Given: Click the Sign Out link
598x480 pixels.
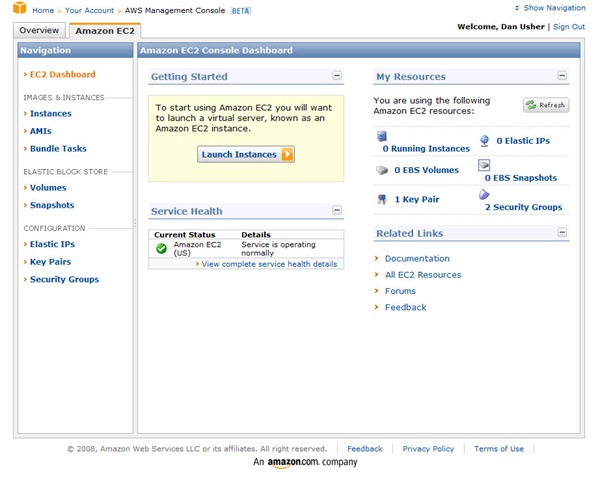Looking at the screenshot, I should 569,27.
